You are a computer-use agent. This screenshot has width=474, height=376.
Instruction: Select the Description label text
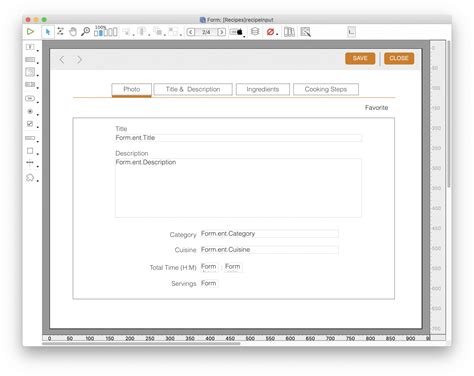[132, 153]
